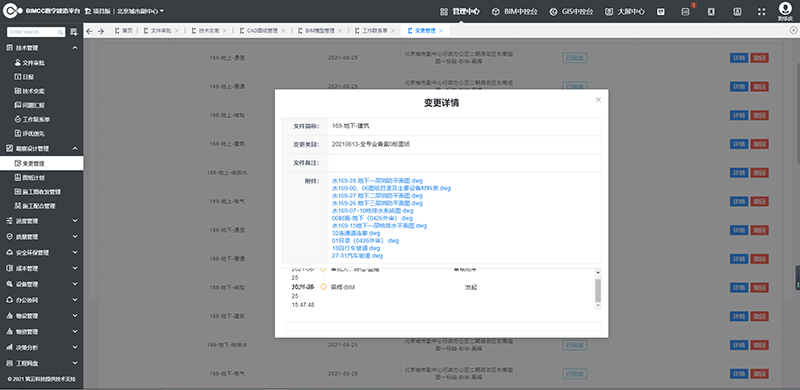Close the 变更详情 dialog

pyautogui.click(x=598, y=100)
